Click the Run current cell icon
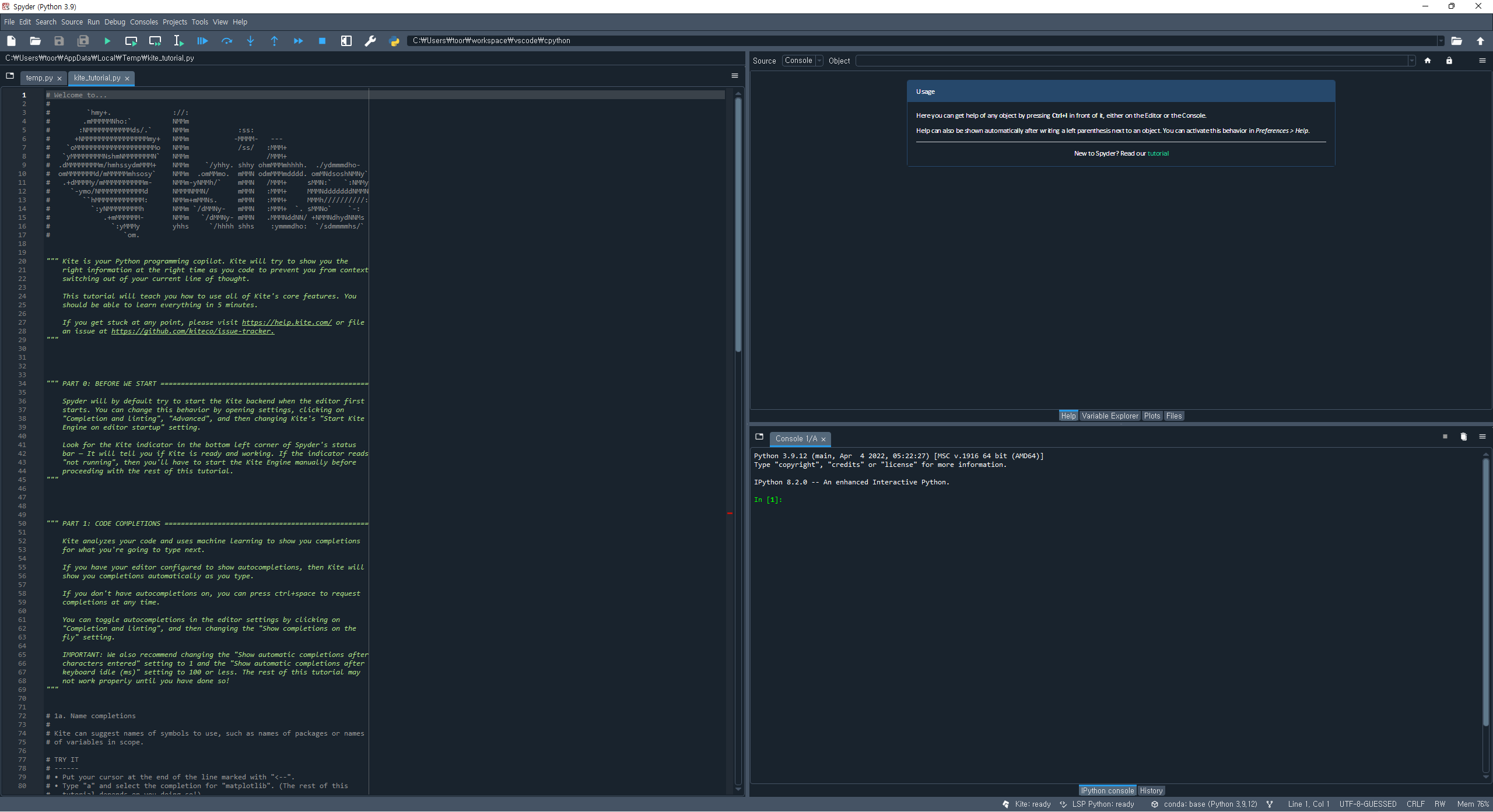 point(131,41)
